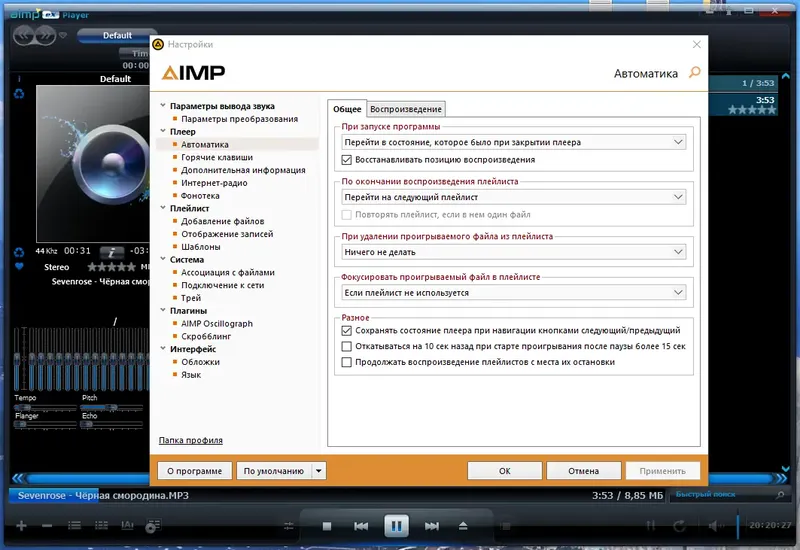Screen dimensions: 800x550
Task: Enable 'Откатываться на 10 сек назад'
Action: [x=346, y=346]
